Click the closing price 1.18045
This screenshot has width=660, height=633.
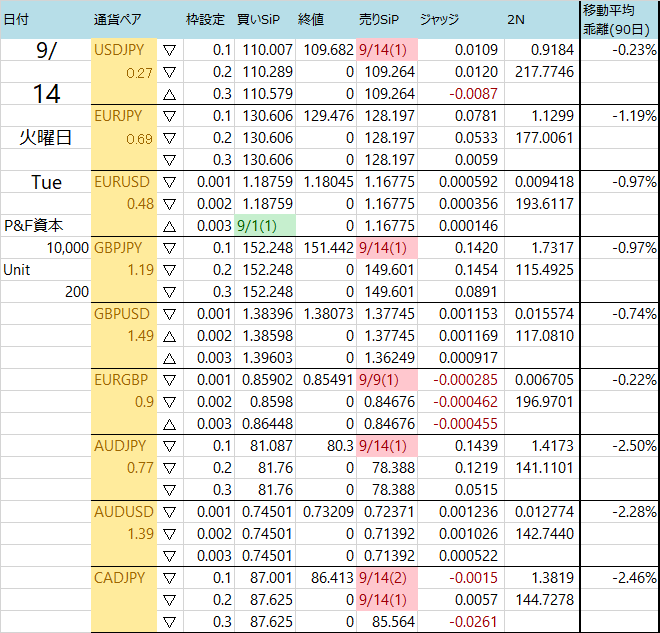coord(328,182)
